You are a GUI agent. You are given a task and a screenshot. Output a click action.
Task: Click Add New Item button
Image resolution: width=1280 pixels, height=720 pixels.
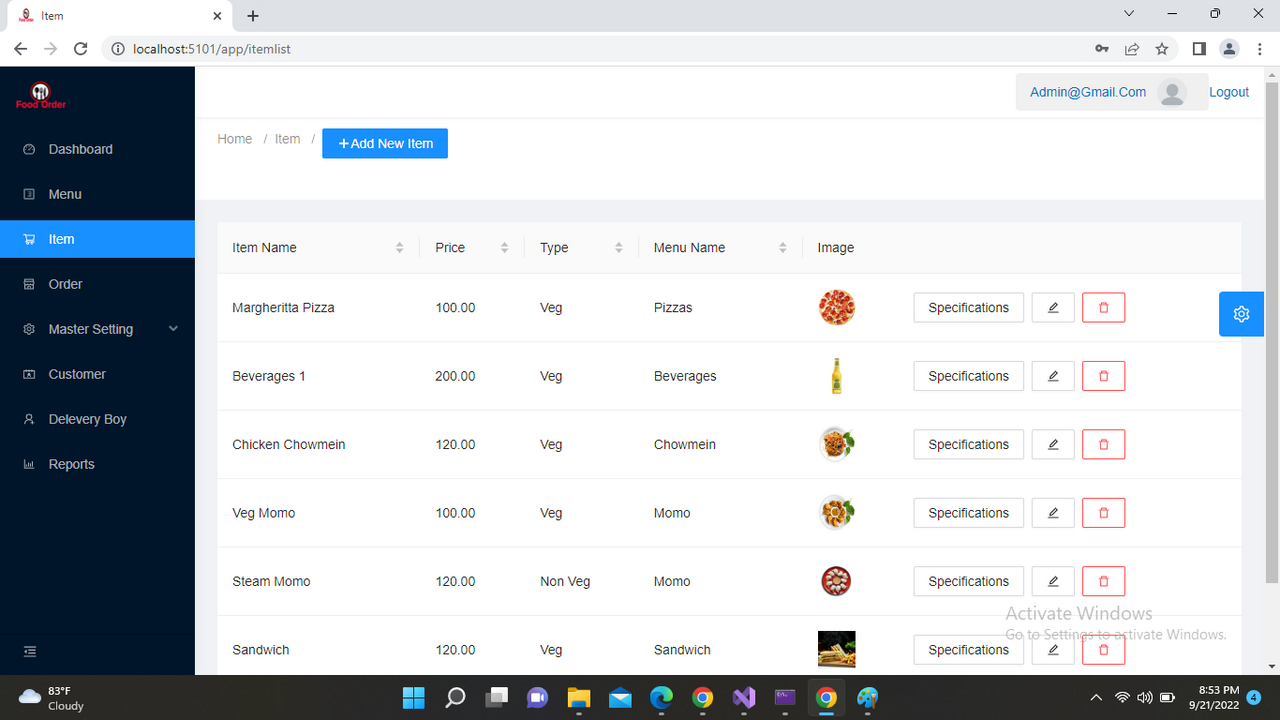[x=385, y=143]
